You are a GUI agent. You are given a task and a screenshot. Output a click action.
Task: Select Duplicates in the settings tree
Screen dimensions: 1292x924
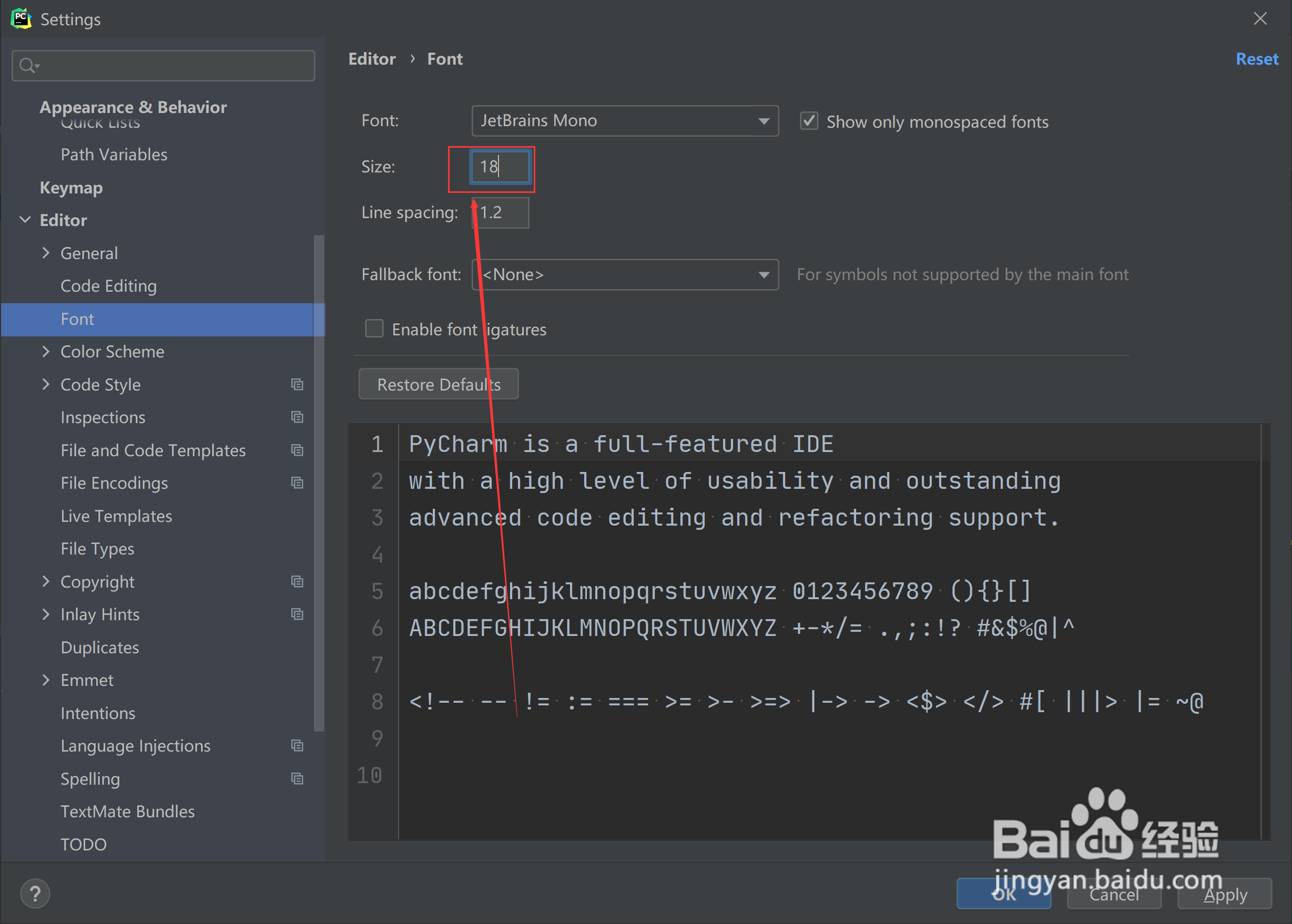[x=99, y=648]
